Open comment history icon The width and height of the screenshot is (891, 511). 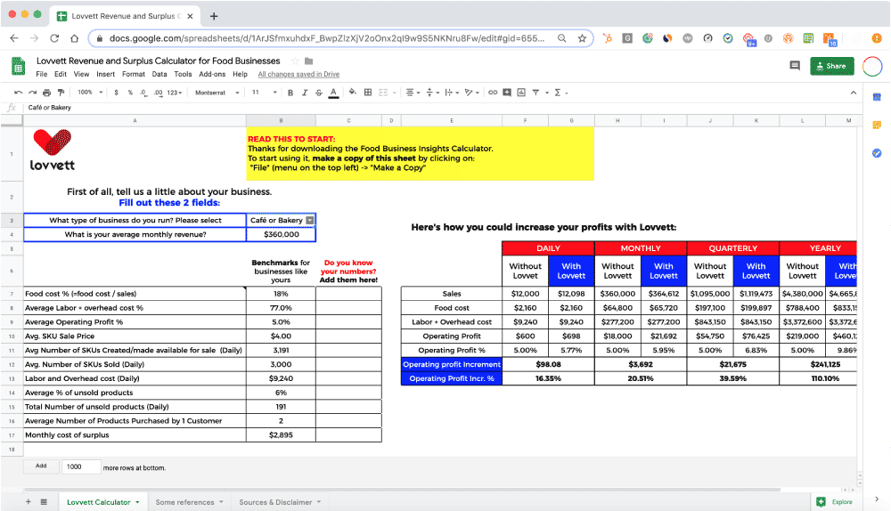coord(795,66)
